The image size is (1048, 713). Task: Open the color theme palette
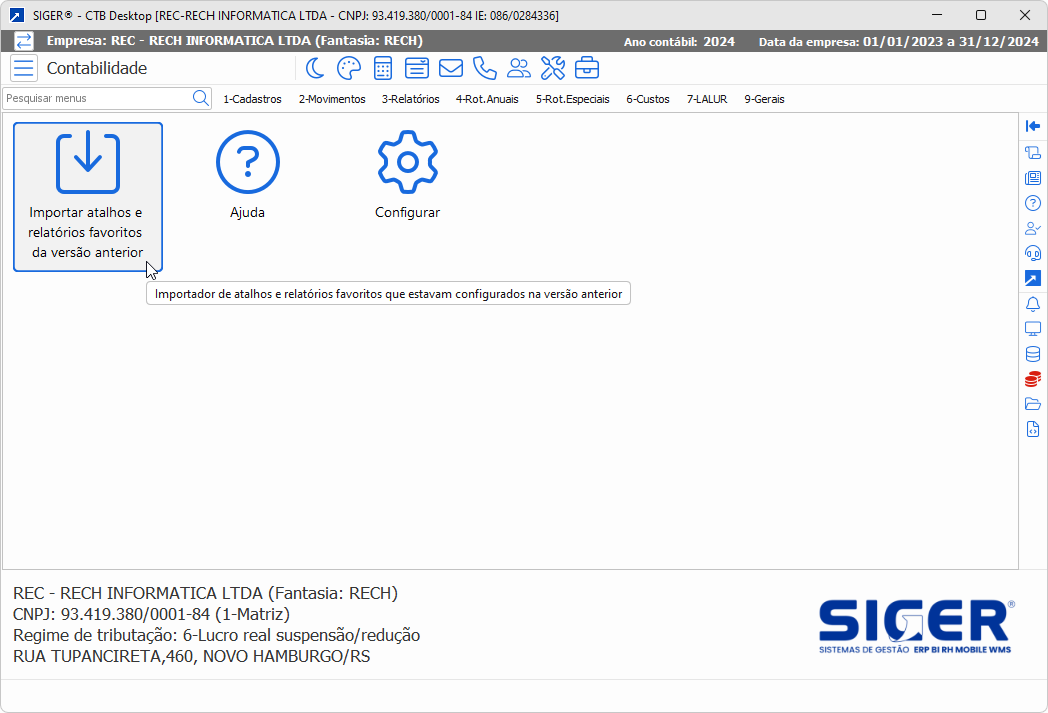click(349, 68)
